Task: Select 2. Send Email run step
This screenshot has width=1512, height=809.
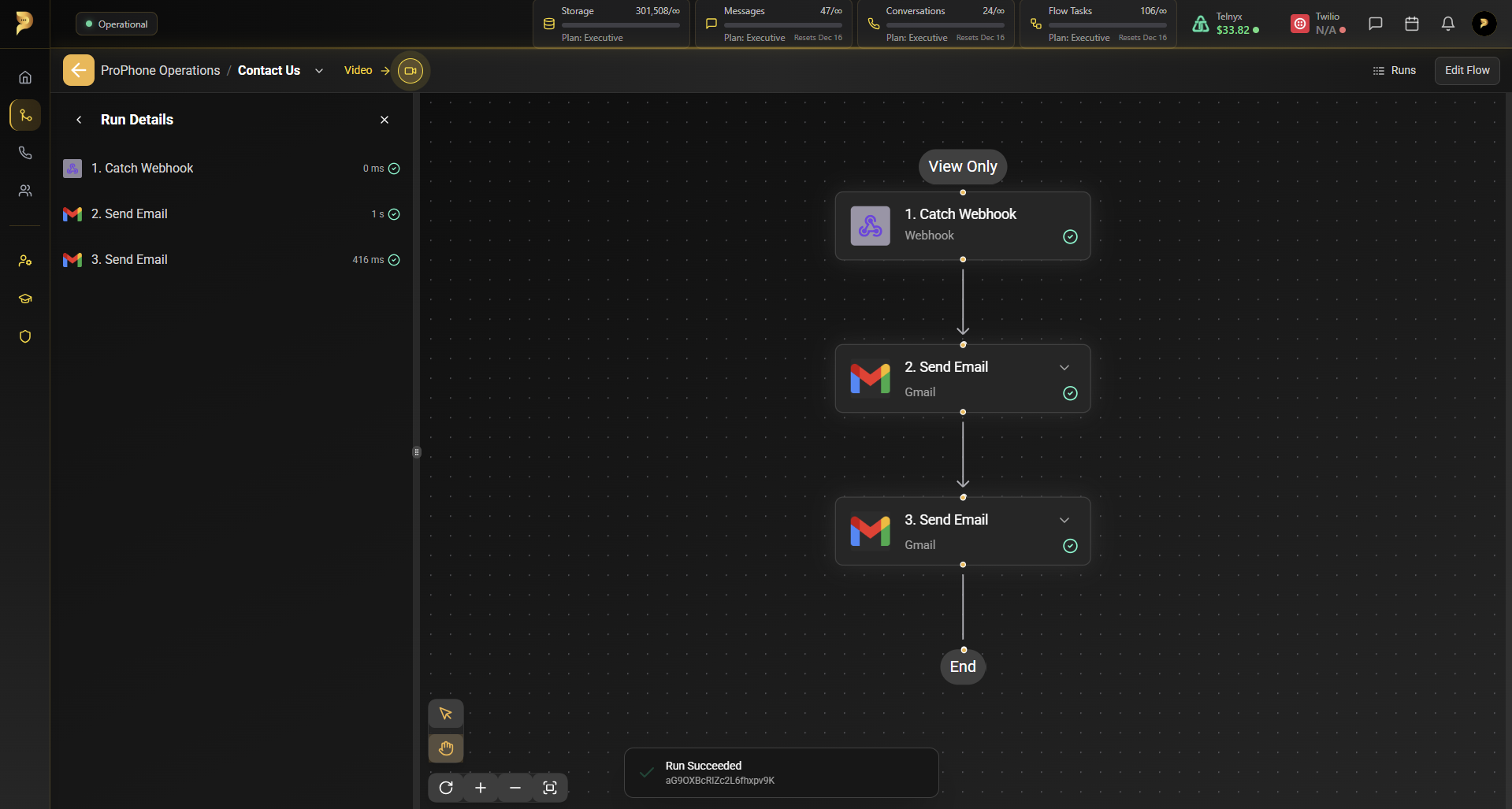Action: coord(232,214)
